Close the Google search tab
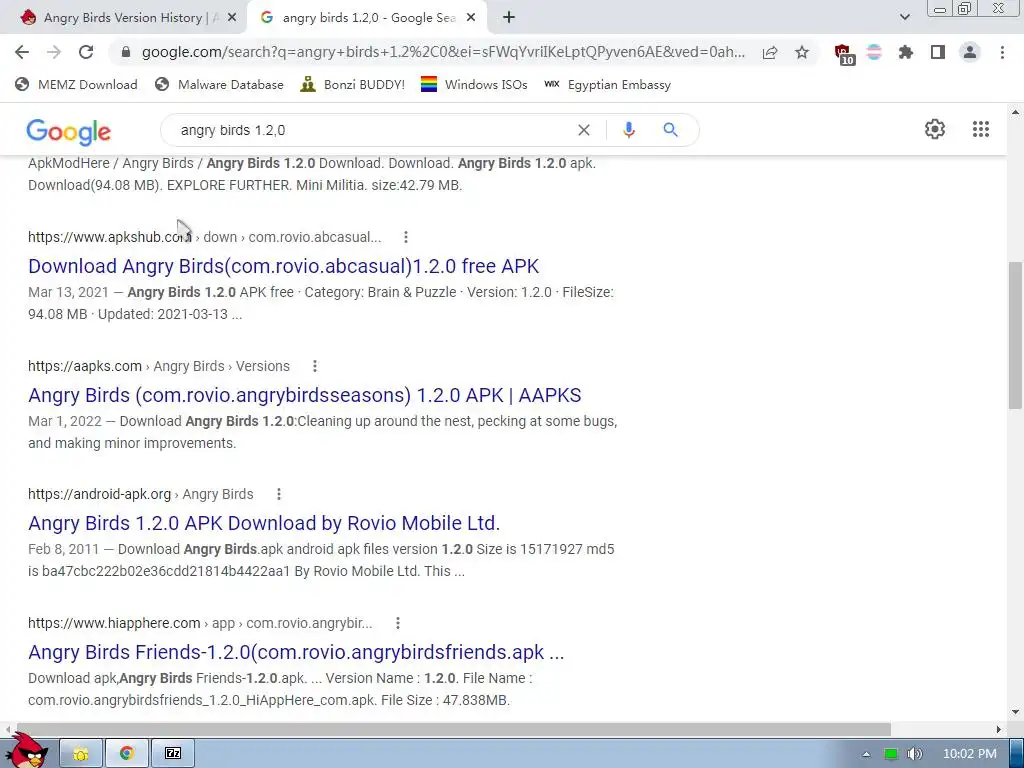 (471, 18)
